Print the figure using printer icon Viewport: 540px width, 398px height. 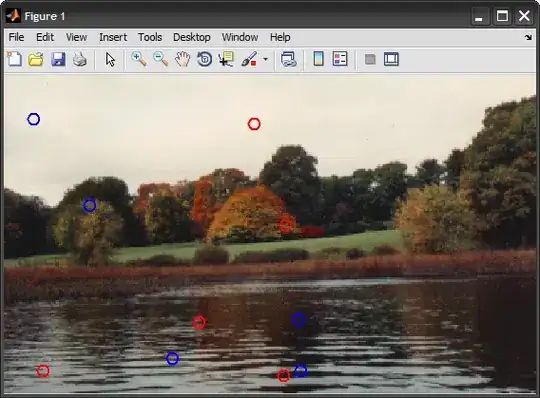pyautogui.click(x=80, y=59)
